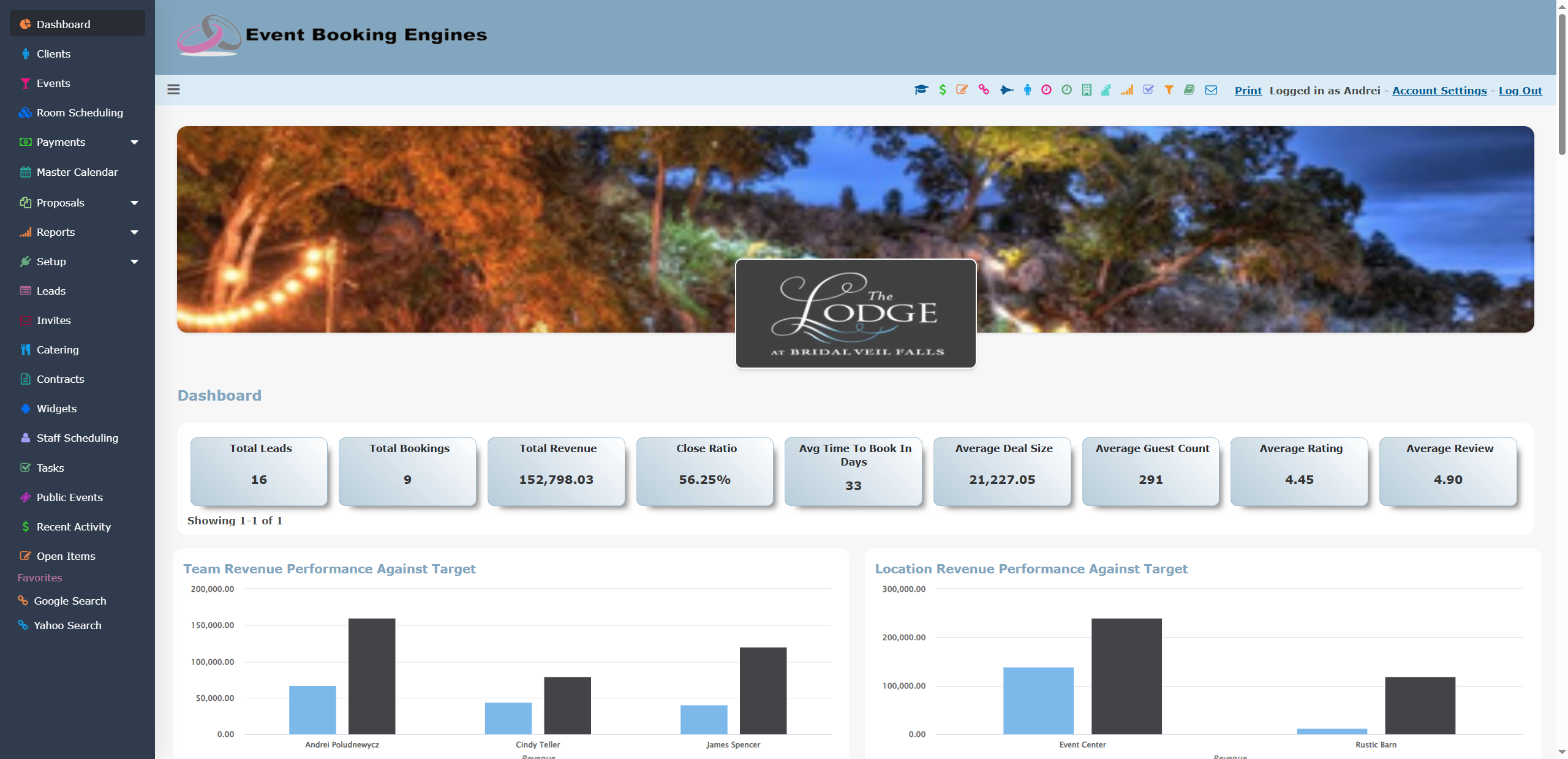Select the paper plane icon in toolbar
Viewport: 1568px width, 759px height.
point(1006,89)
